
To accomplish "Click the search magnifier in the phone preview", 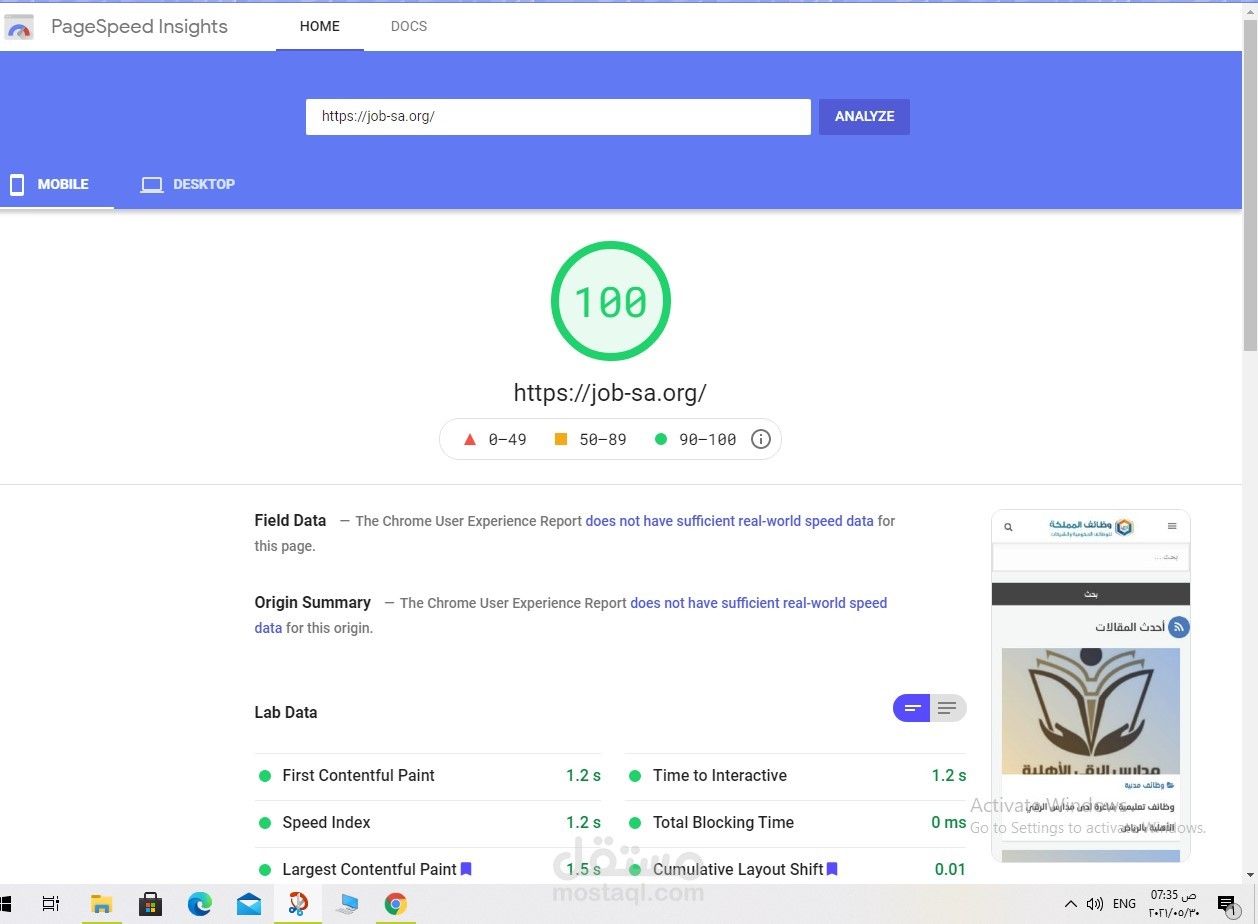I will pyautogui.click(x=1008, y=526).
